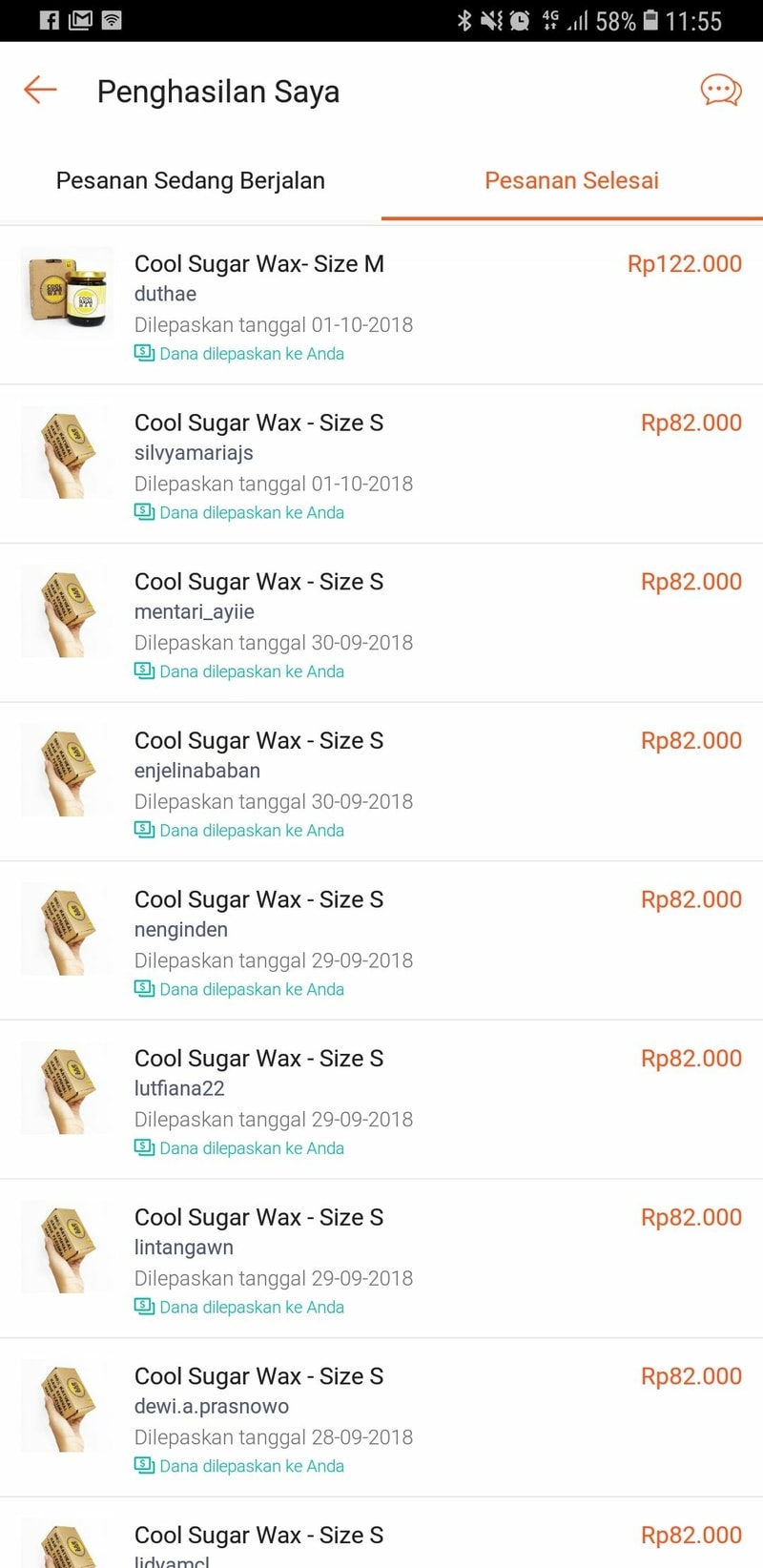Tap the money icon under mentari_ayiie order
Screen dimensions: 763x1568
point(144,671)
